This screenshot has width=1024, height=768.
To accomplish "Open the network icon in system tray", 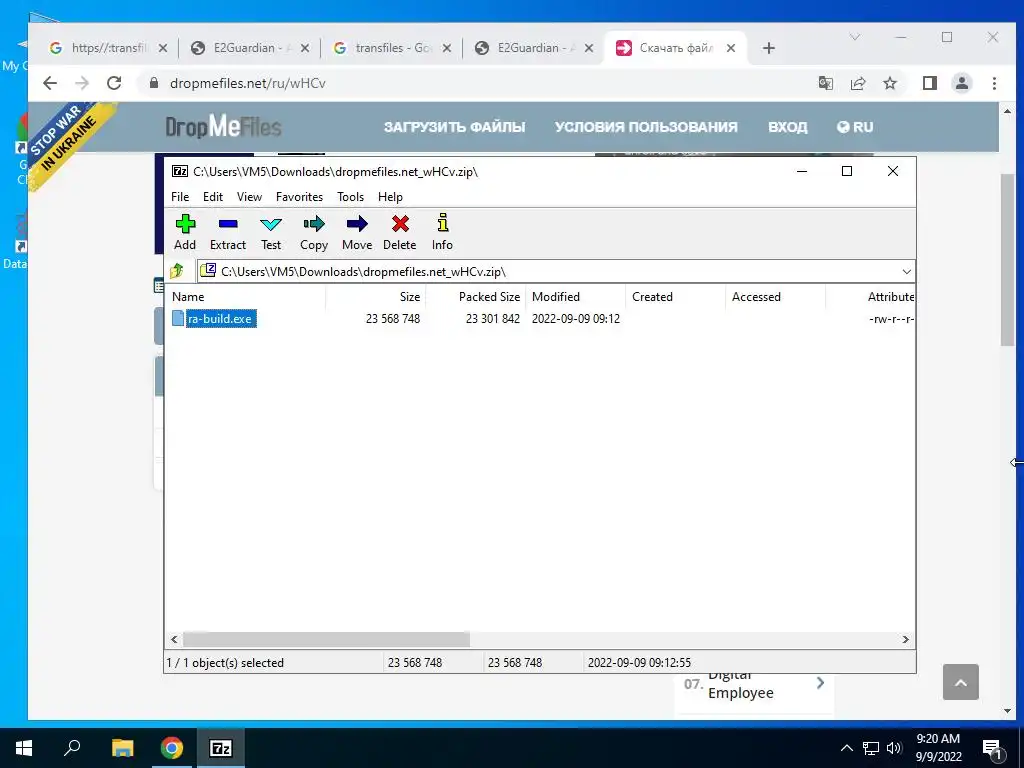I will (x=871, y=748).
